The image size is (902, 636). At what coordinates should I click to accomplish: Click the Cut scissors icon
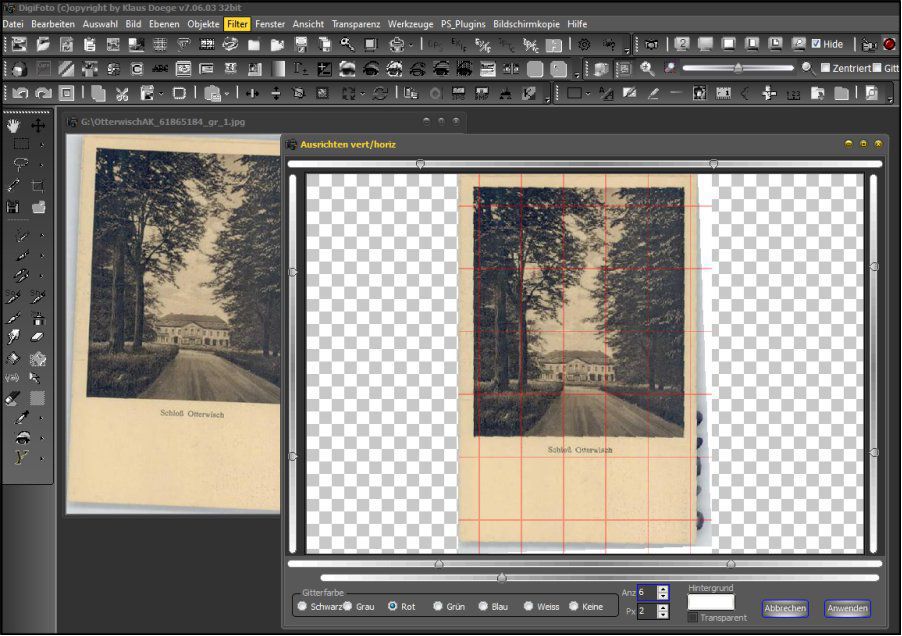tap(122, 93)
